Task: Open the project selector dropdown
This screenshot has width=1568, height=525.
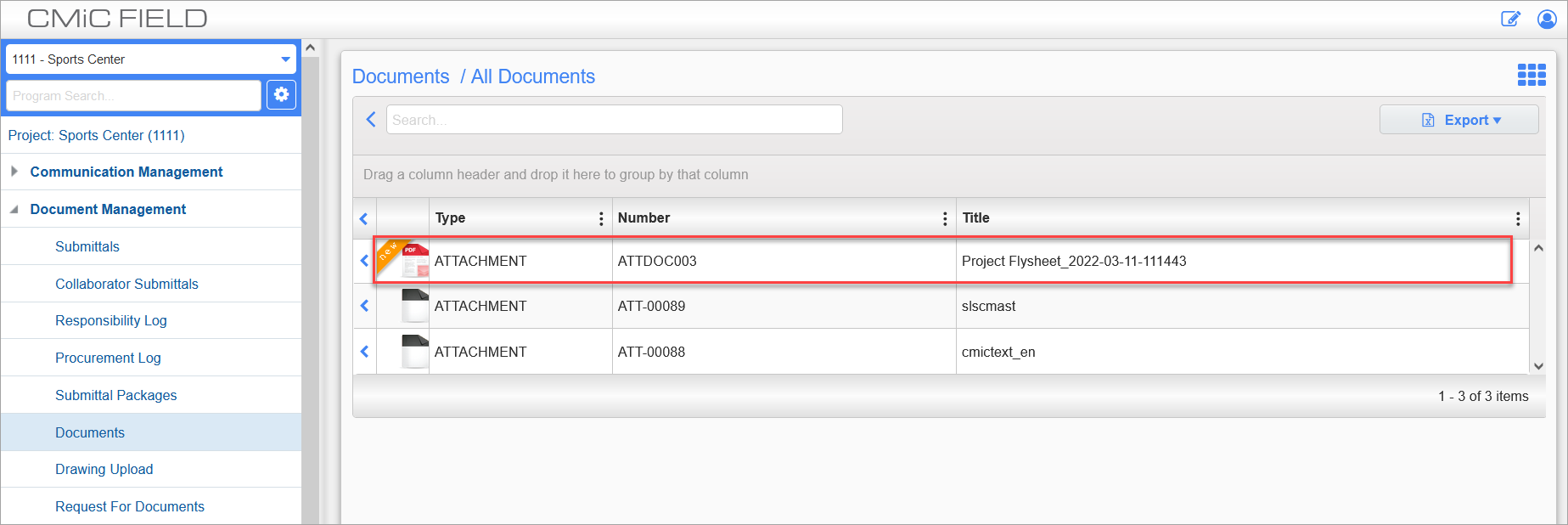Action: (x=285, y=59)
